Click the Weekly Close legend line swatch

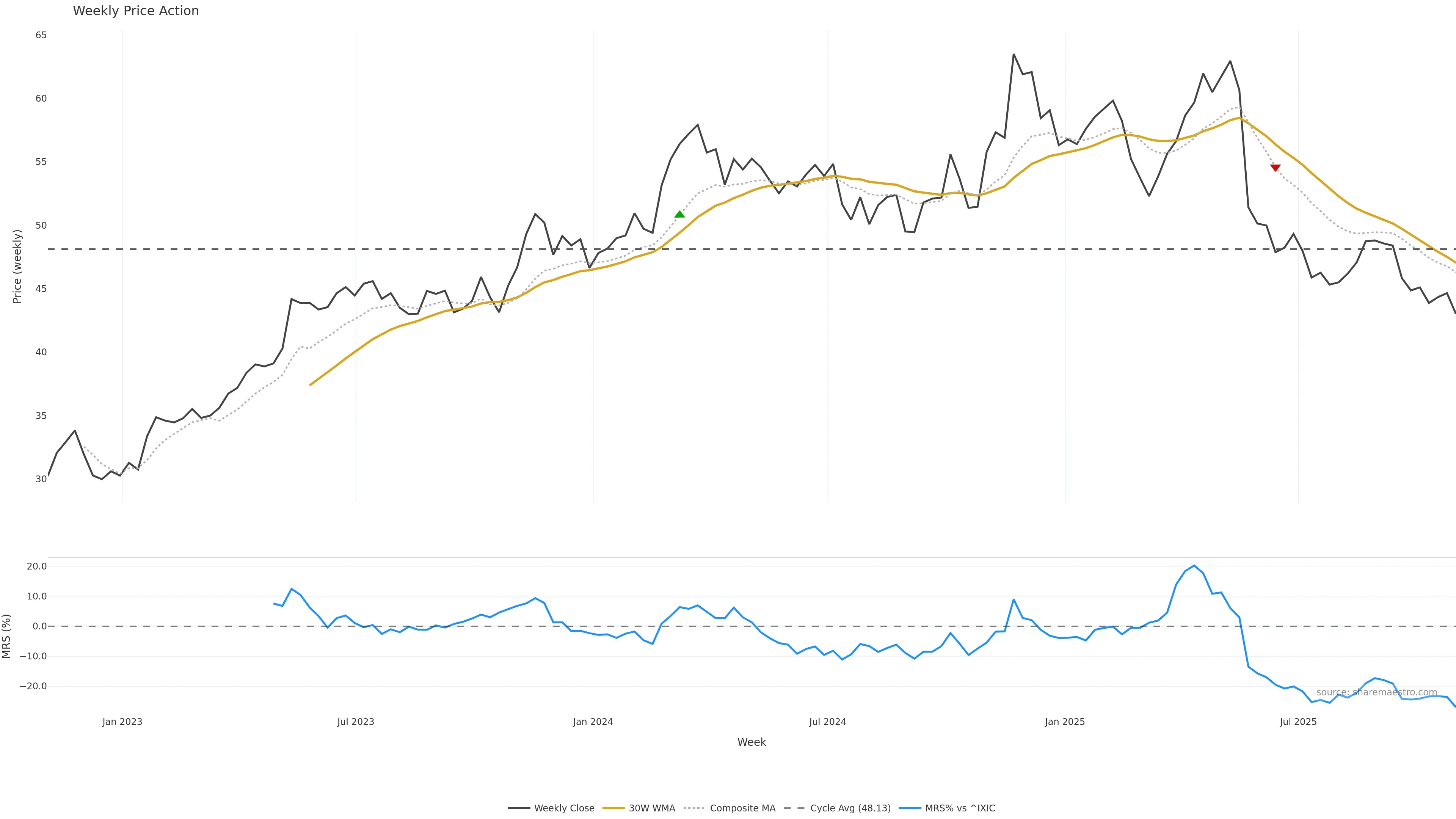click(518, 808)
